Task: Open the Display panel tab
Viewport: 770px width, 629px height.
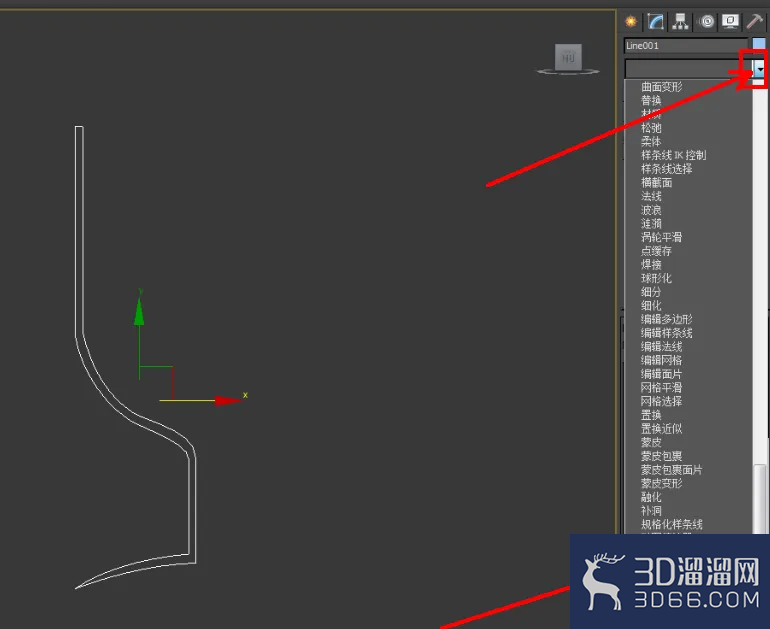Action: [730, 21]
